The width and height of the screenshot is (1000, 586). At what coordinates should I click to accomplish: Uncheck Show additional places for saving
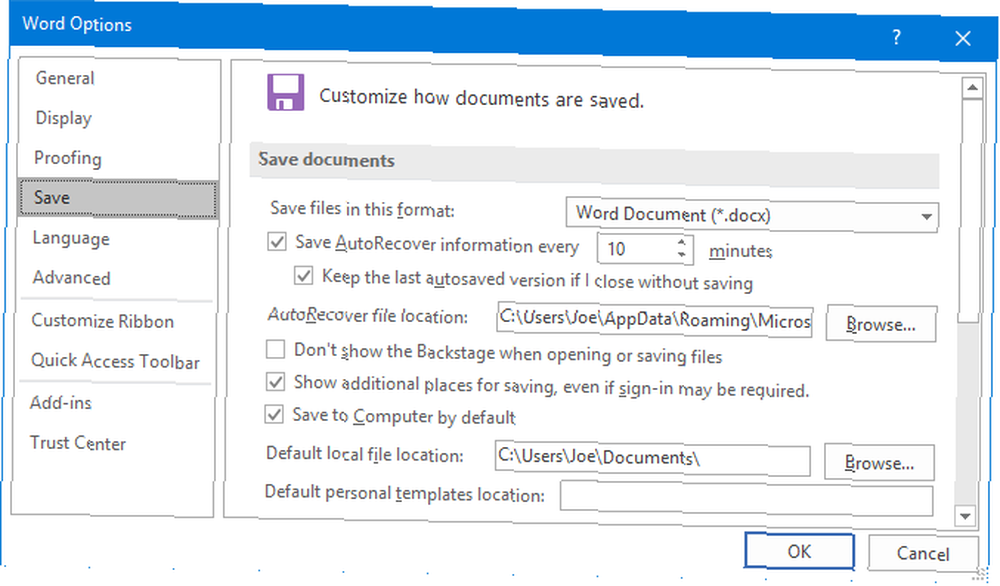(276, 381)
